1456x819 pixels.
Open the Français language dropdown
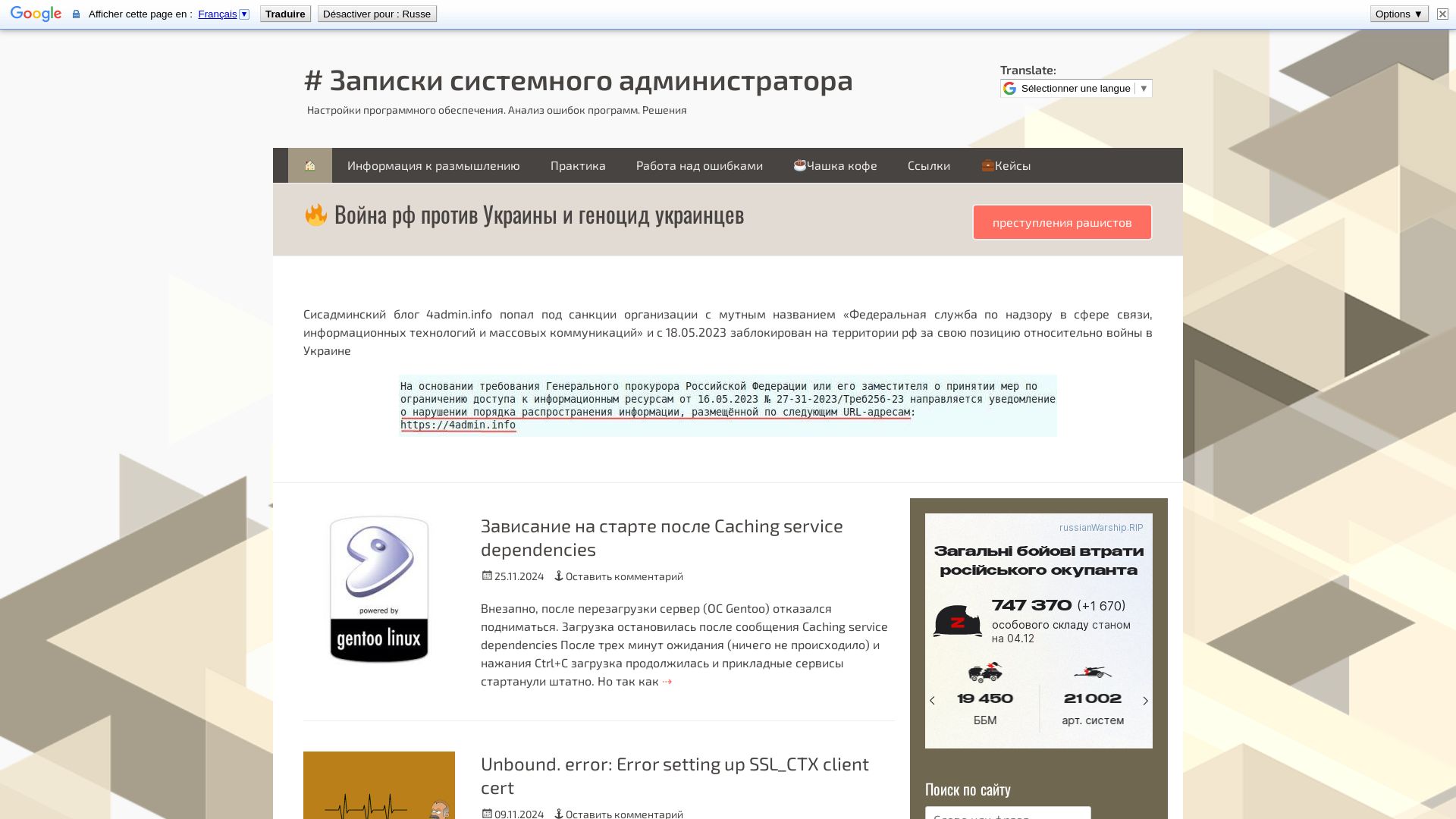point(244,14)
